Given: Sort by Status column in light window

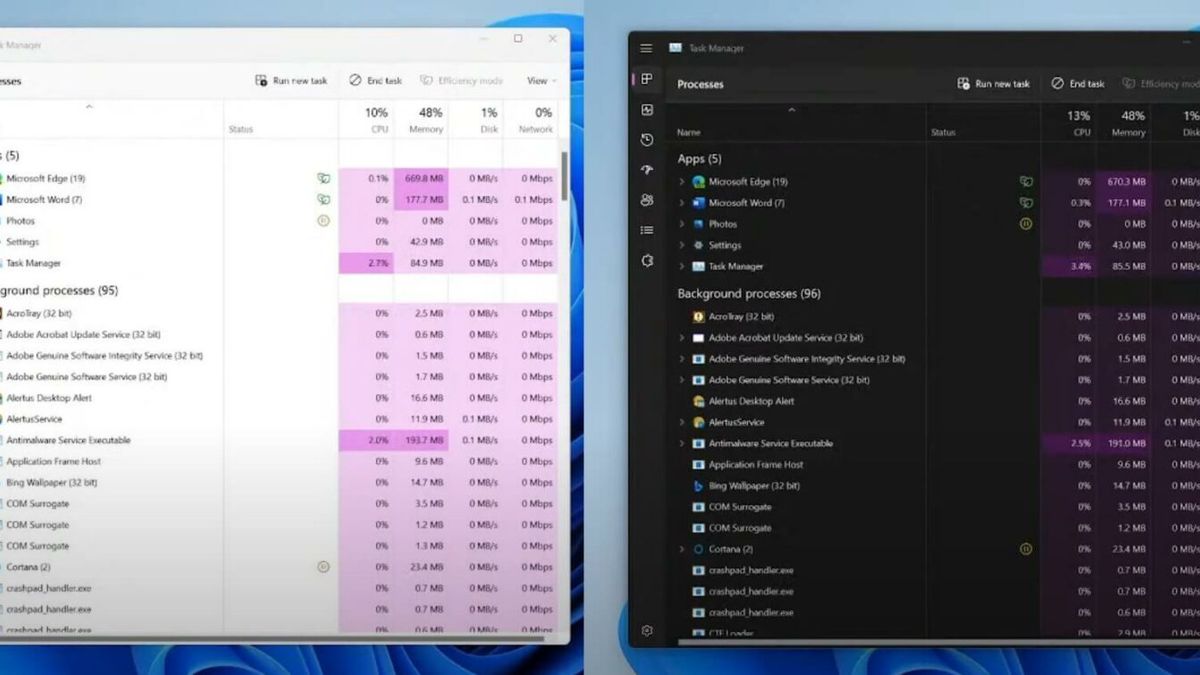Looking at the screenshot, I should click(281, 120).
